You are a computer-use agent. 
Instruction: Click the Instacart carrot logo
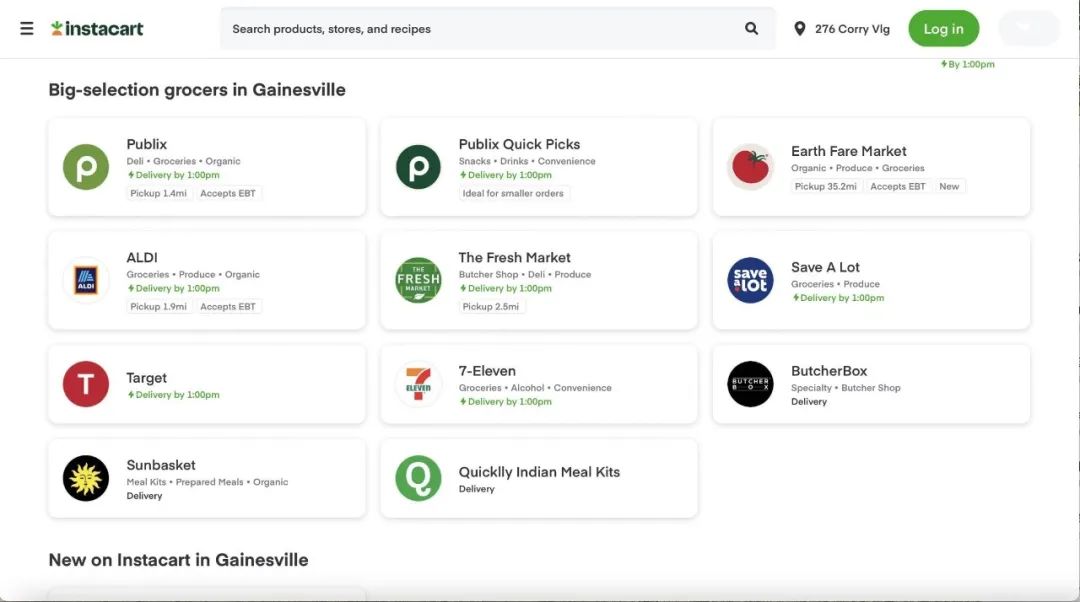97,28
